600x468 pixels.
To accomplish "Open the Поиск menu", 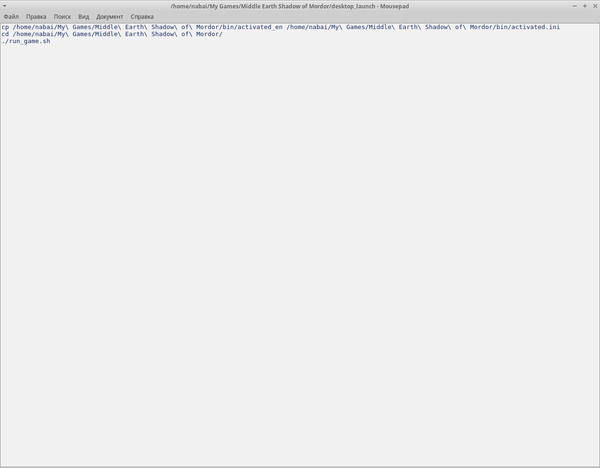I will click(x=62, y=17).
